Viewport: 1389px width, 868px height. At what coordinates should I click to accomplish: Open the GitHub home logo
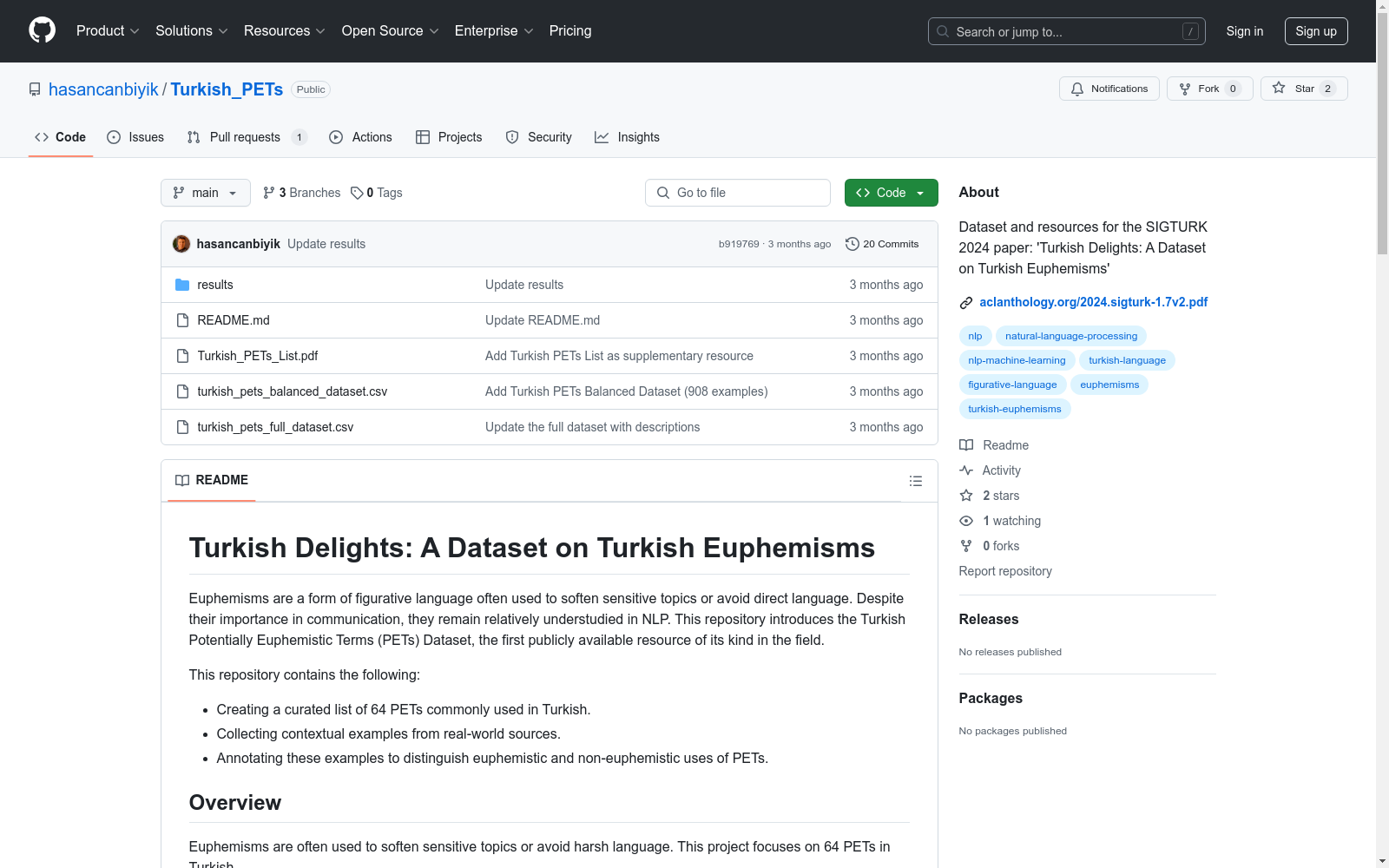point(42,30)
